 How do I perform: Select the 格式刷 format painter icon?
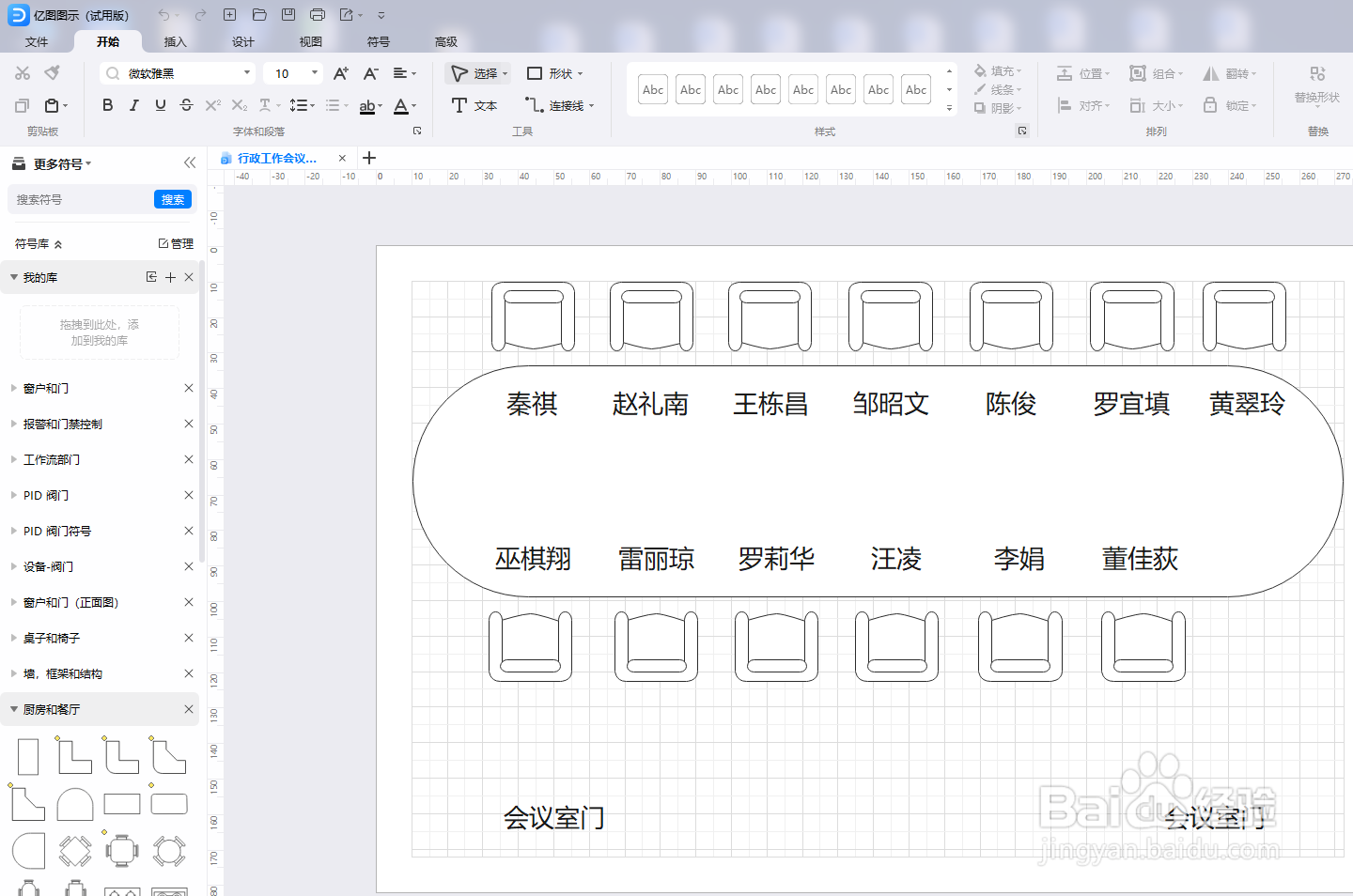[54, 72]
